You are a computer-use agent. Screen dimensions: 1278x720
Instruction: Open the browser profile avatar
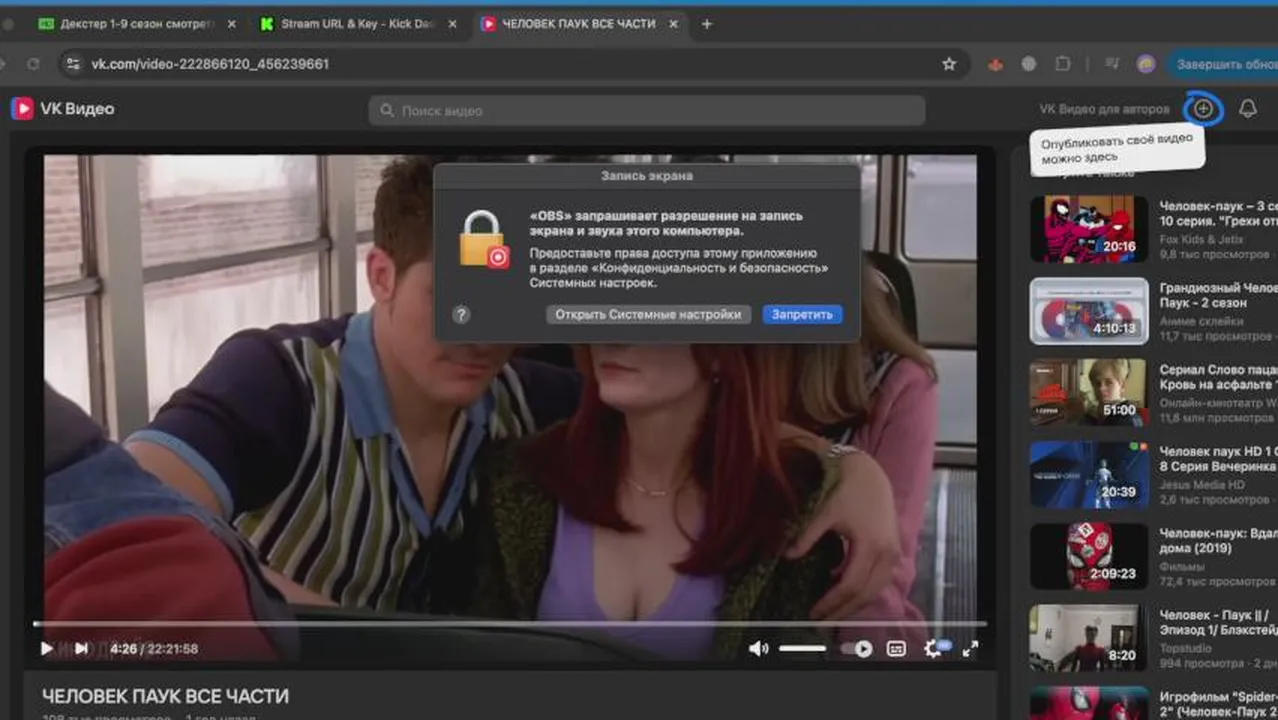point(1146,64)
